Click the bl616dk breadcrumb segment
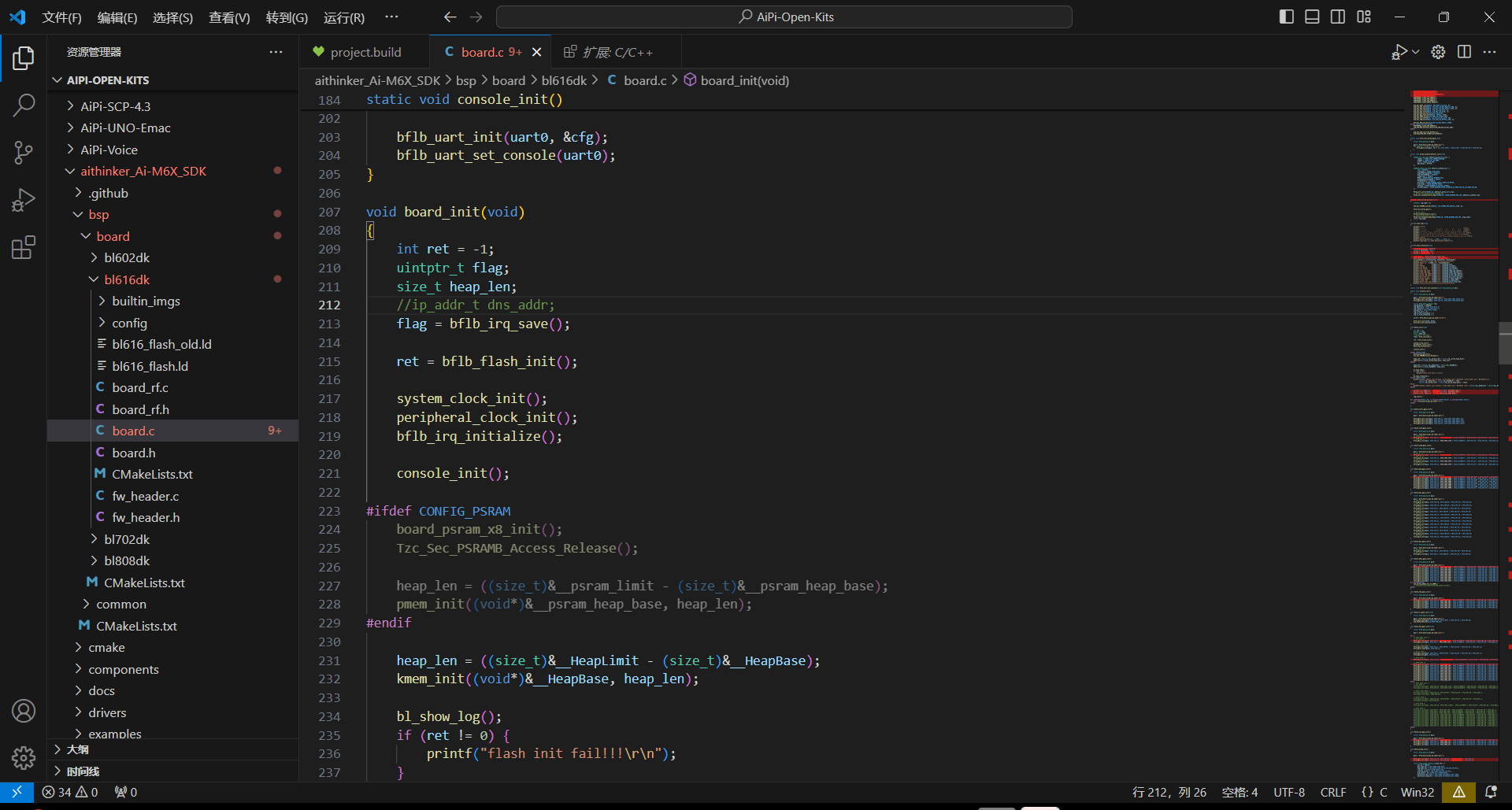 (x=564, y=80)
